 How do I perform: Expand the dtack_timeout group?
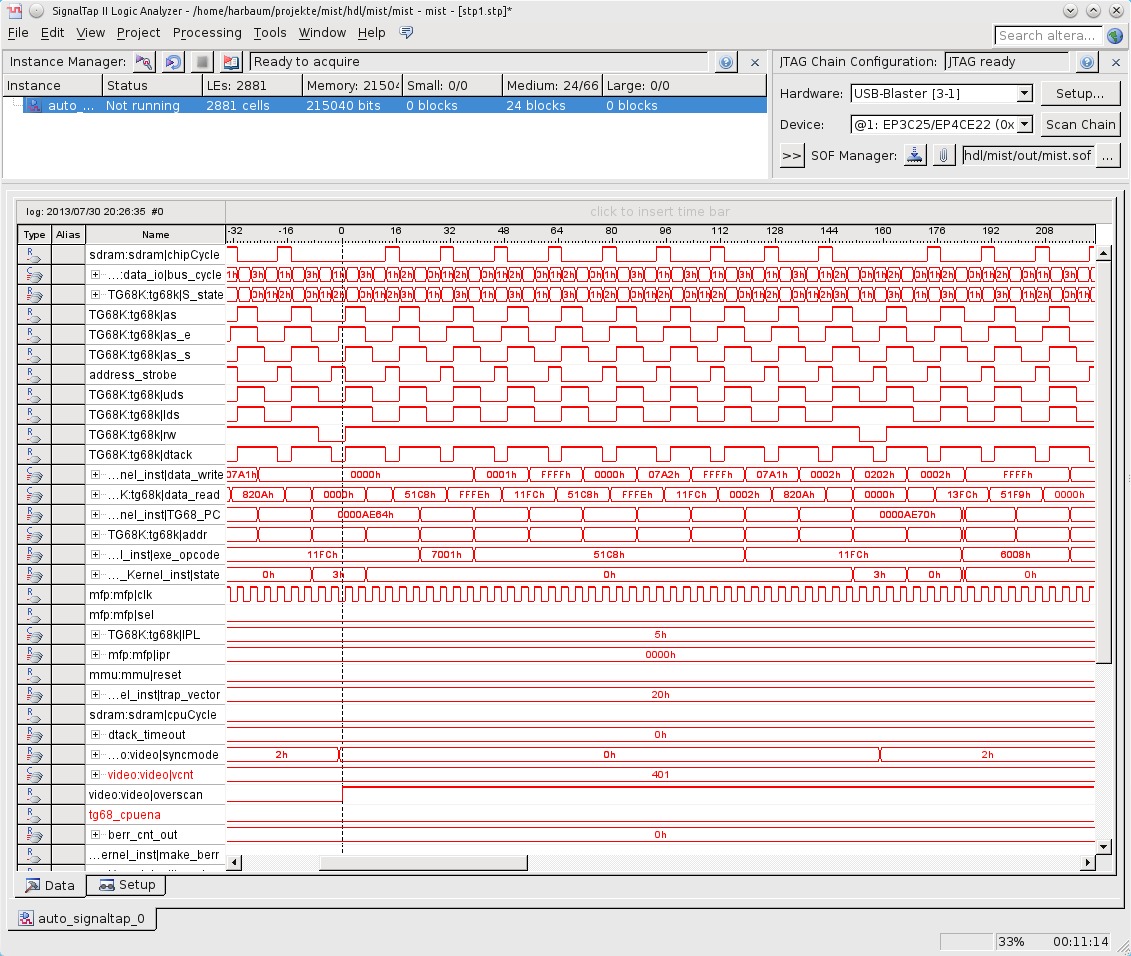tap(95, 734)
